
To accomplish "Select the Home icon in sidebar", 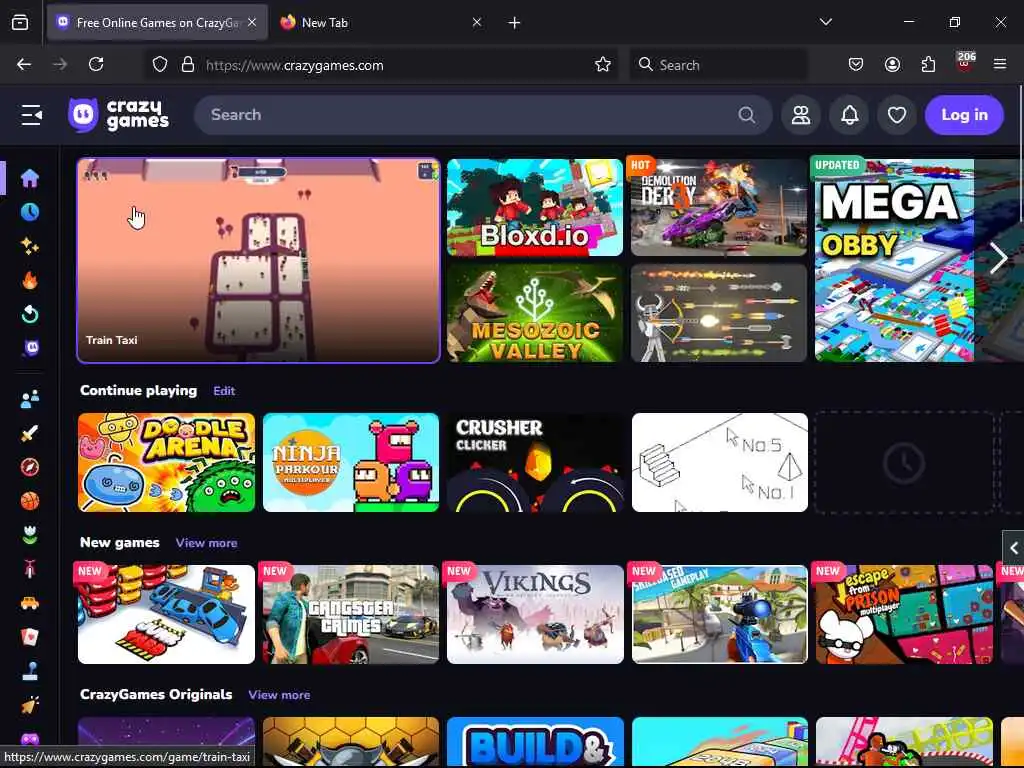I will 29,178.
